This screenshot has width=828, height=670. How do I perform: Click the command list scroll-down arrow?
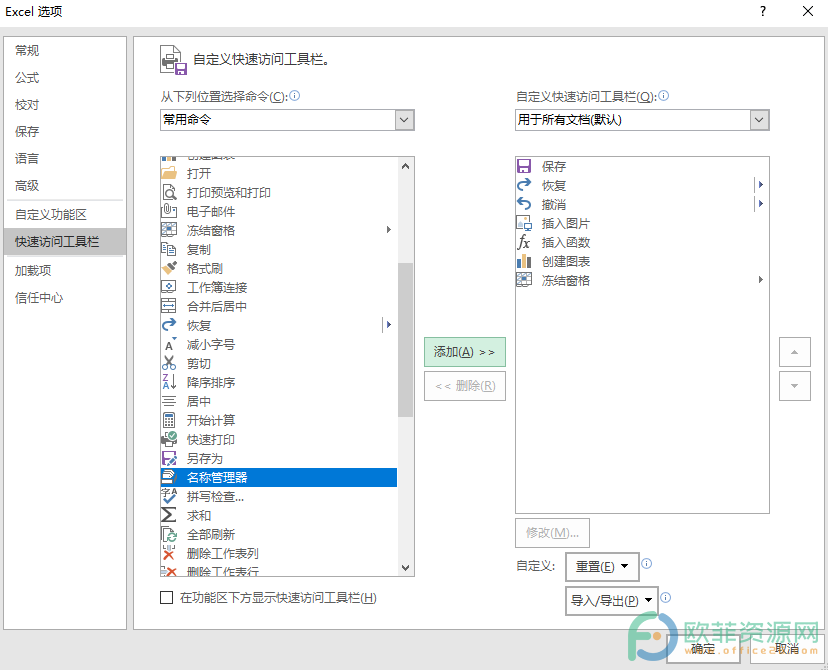click(406, 568)
